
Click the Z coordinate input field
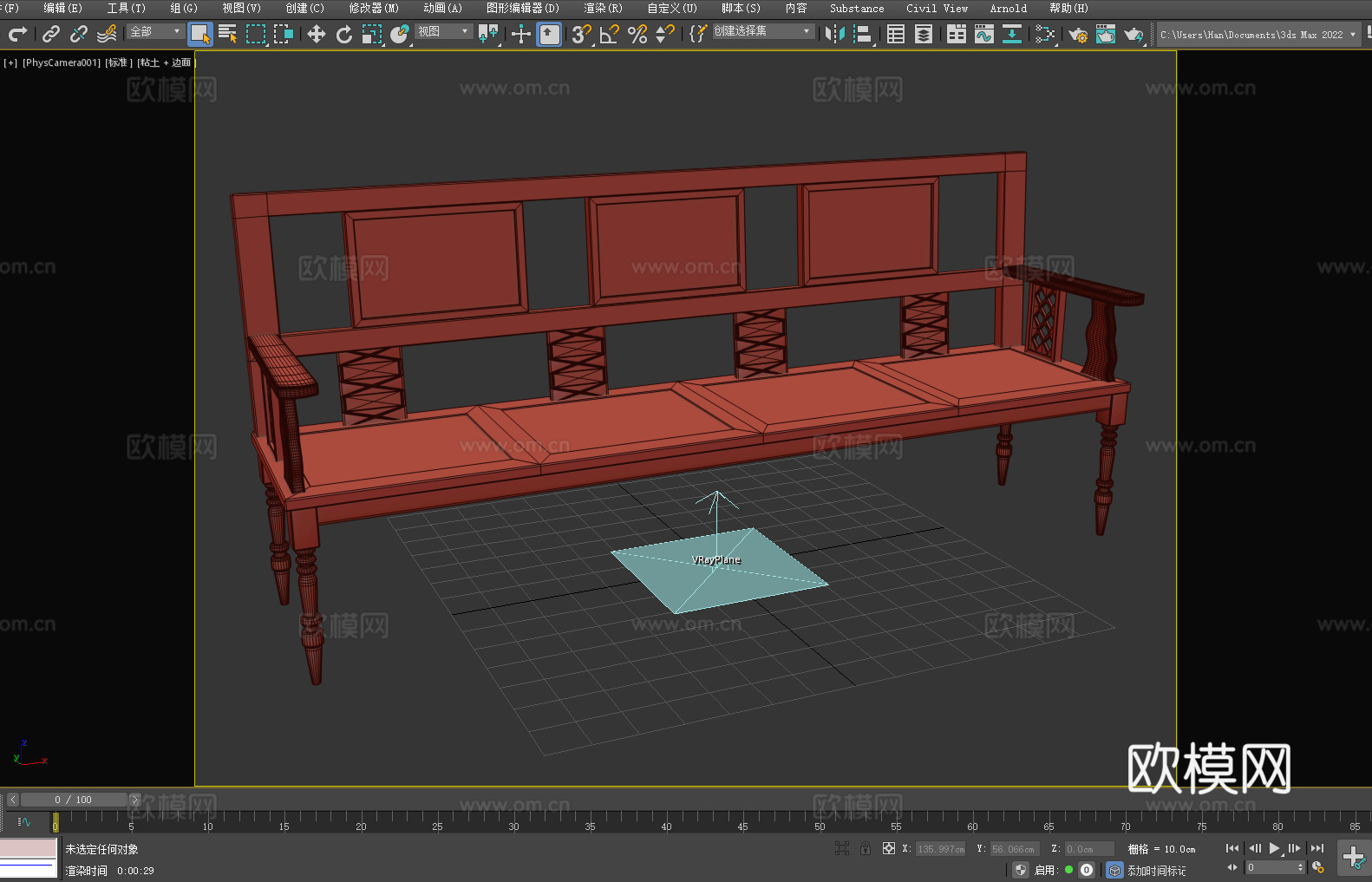click(x=1089, y=849)
